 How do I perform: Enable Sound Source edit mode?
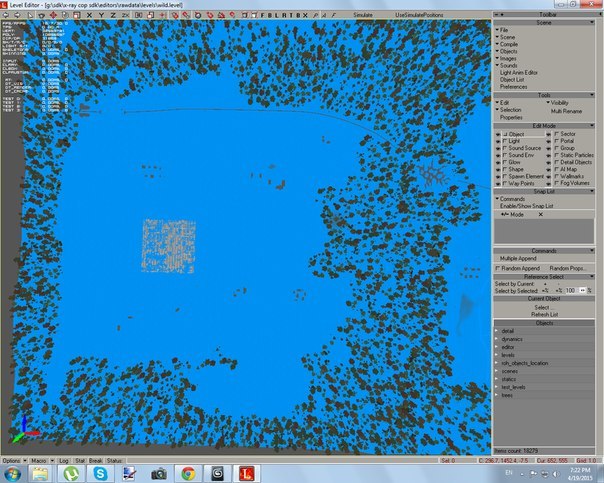523,148
